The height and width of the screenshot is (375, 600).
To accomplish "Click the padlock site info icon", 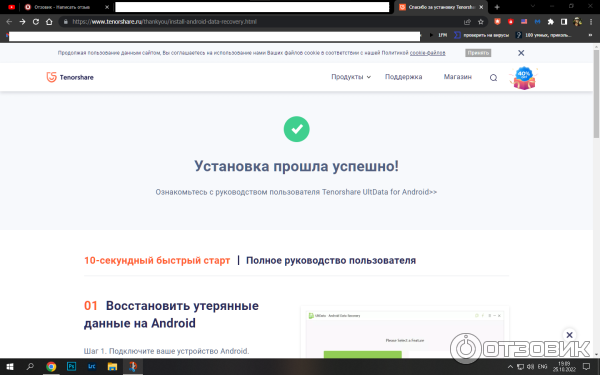I will point(65,22).
